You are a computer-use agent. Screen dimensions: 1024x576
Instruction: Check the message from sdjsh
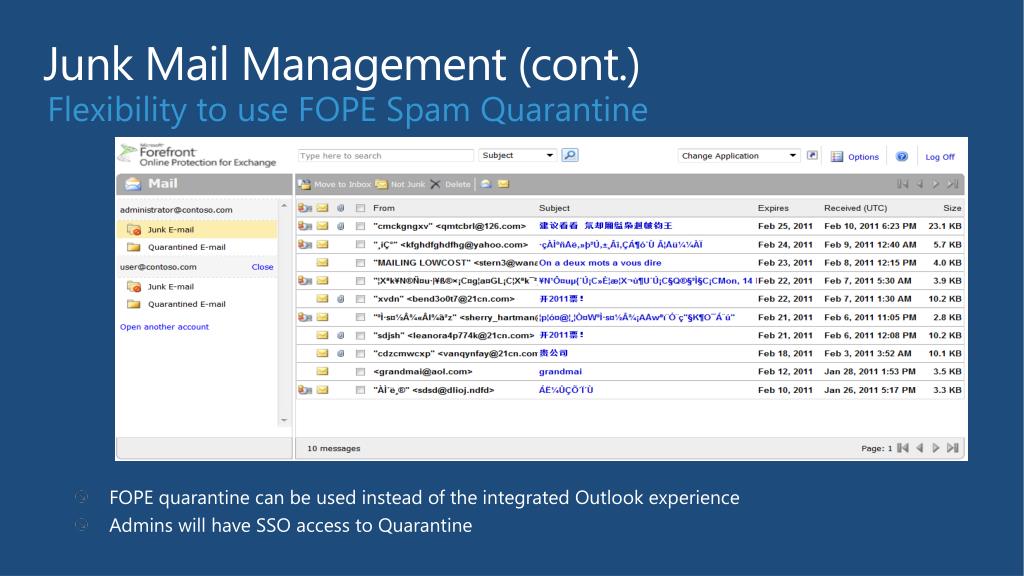pos(360,335)
